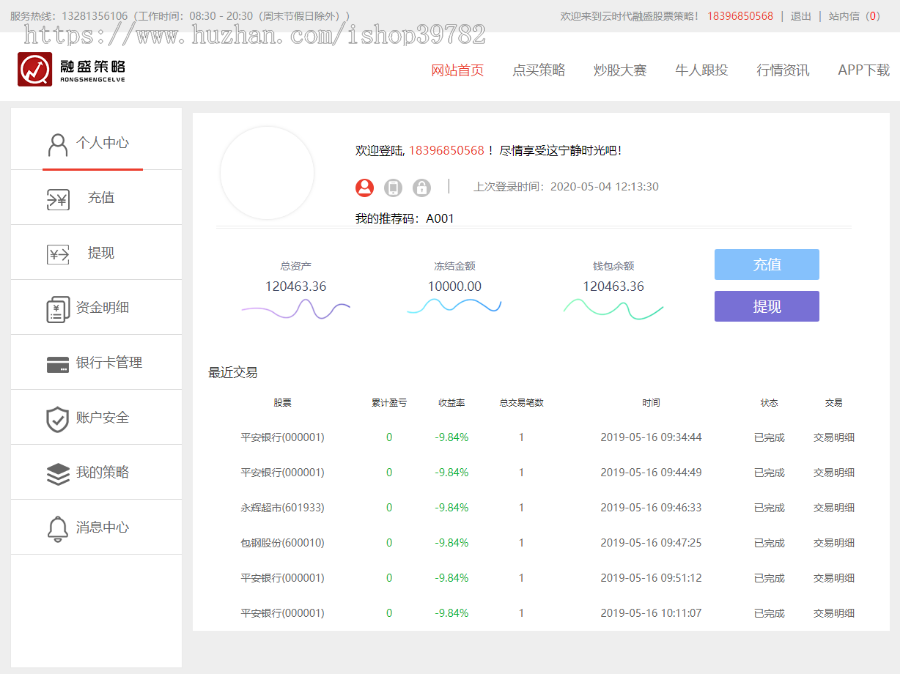
Task: Click the grey lock security icon
Action: [x=422, y=187]
